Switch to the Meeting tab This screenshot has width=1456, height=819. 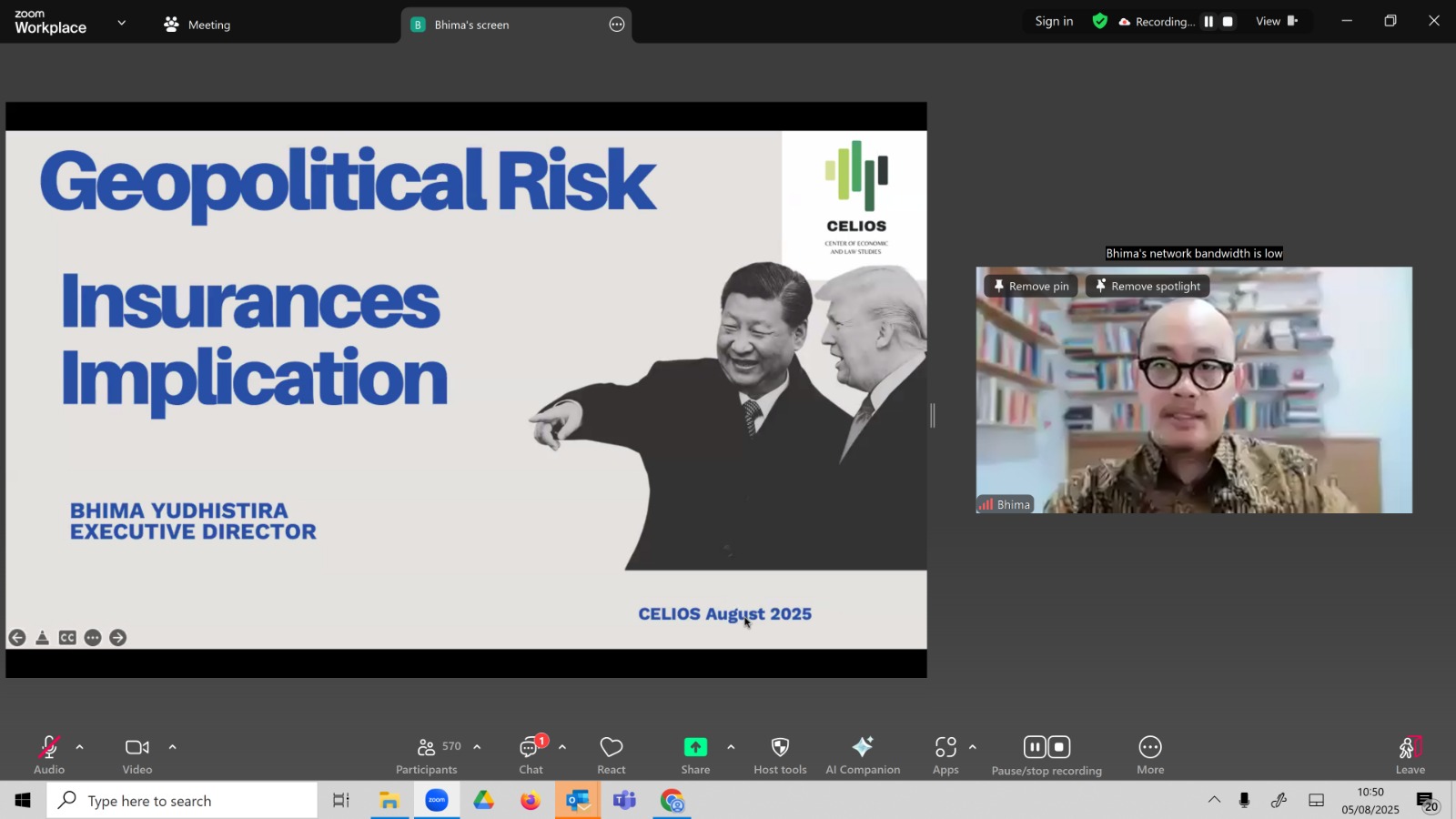(197, 25)
